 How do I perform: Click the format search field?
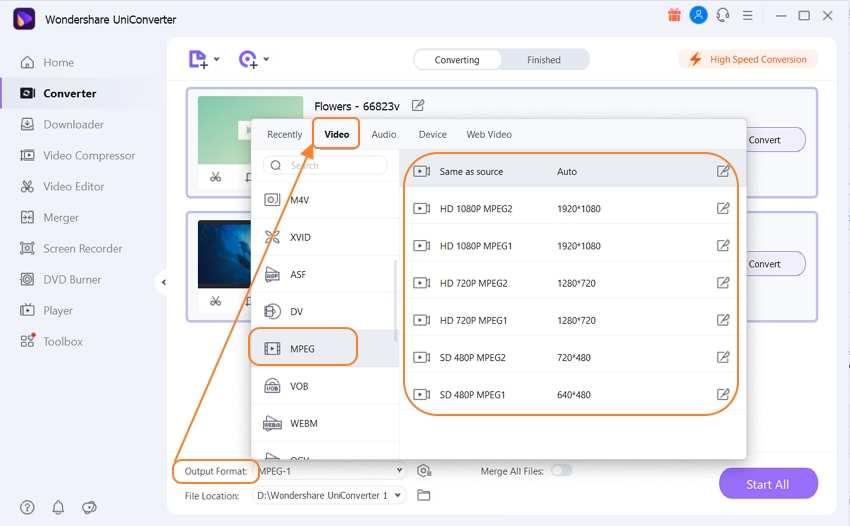[325, 165]
